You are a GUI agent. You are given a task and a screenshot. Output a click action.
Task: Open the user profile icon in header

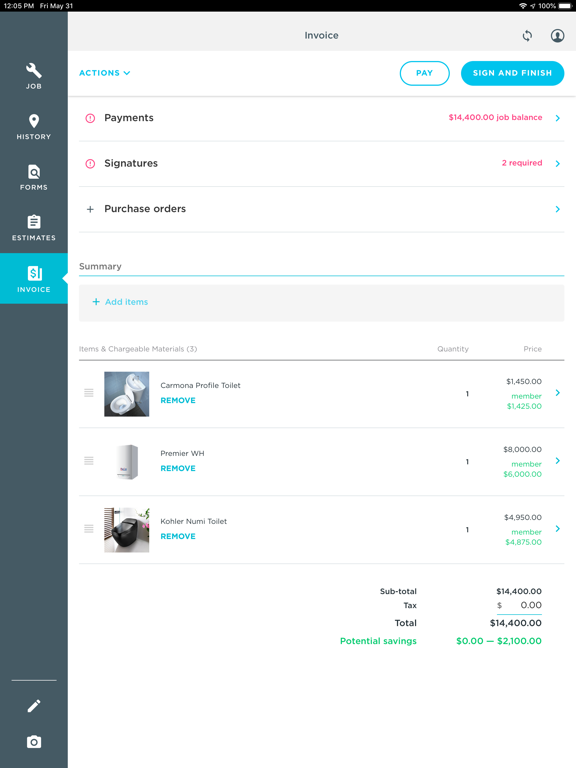[x=557, y=35]
